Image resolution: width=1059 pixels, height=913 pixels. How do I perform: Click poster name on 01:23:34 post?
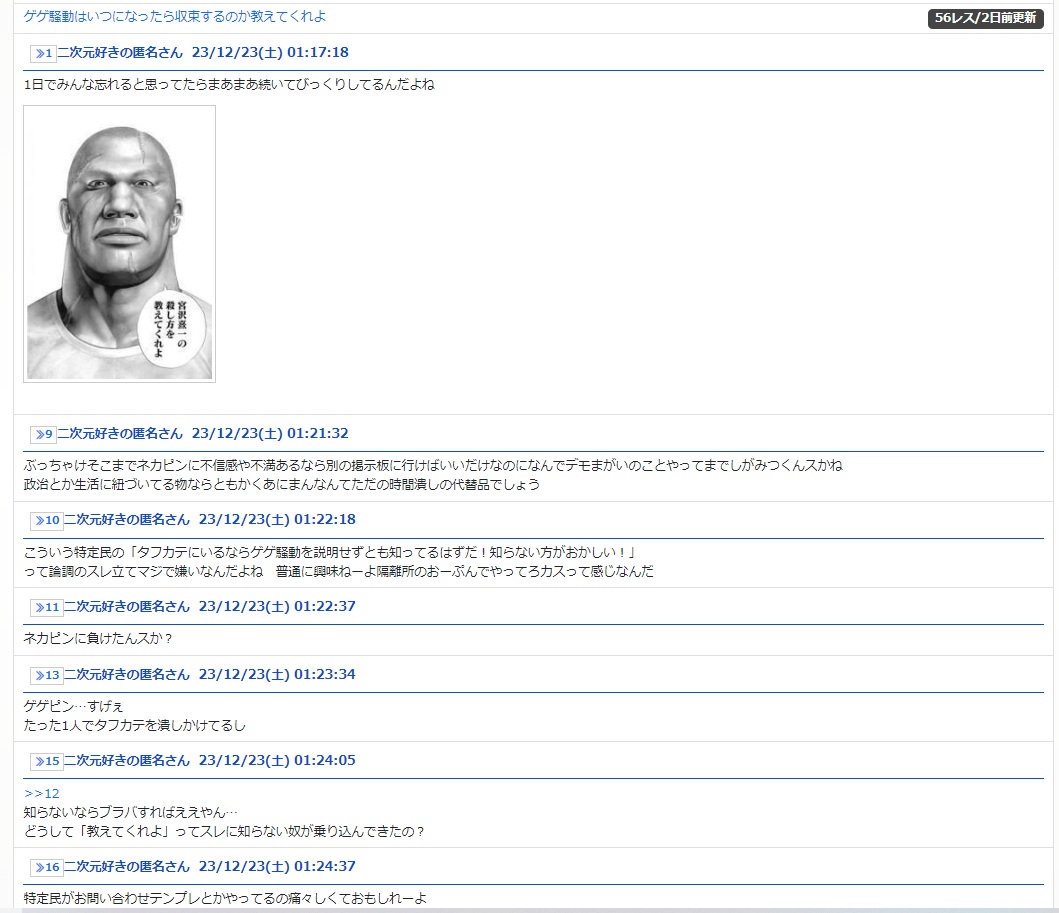(x=127, y=675)
